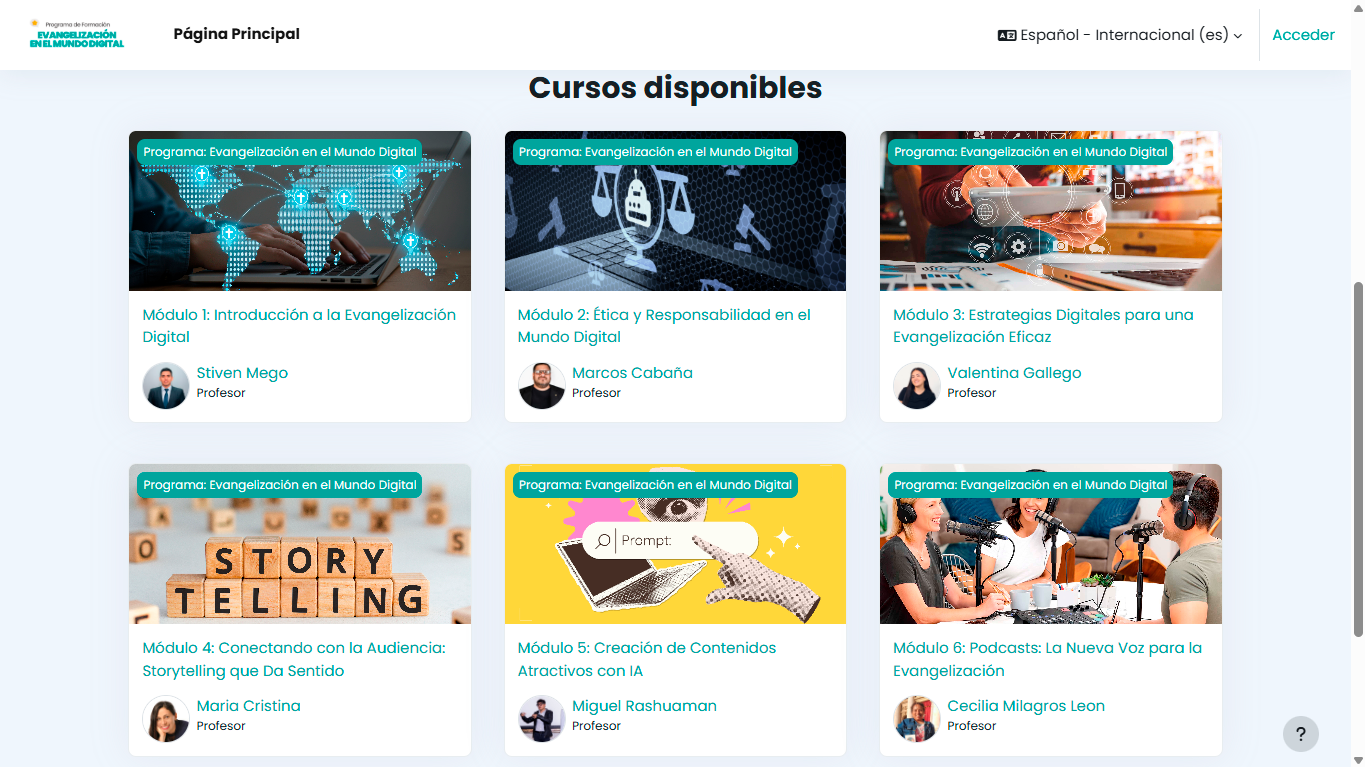Click the Marcos Cabaña teacher name
Screen dimensions: 1365x767
pyautogui.click(x=632, y=373)
